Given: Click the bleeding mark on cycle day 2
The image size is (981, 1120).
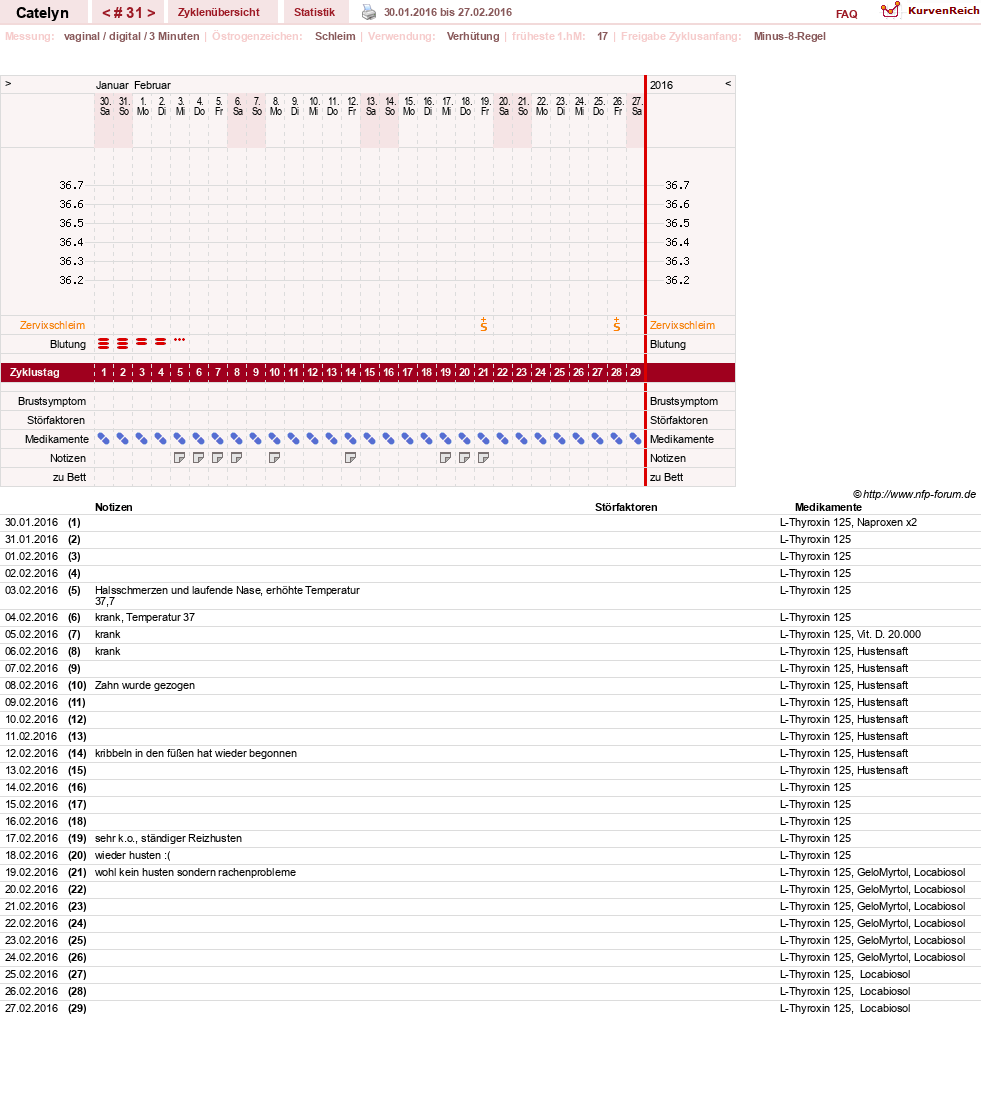Looking at the screenshot, I should pos(123,344).
